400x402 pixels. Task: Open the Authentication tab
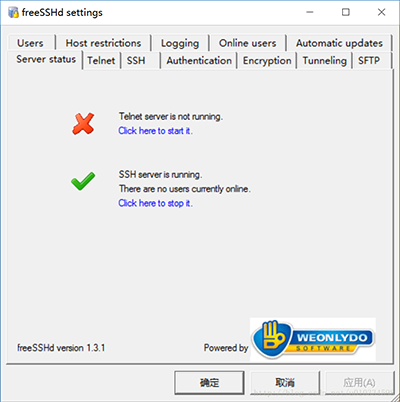pos(199,60)
